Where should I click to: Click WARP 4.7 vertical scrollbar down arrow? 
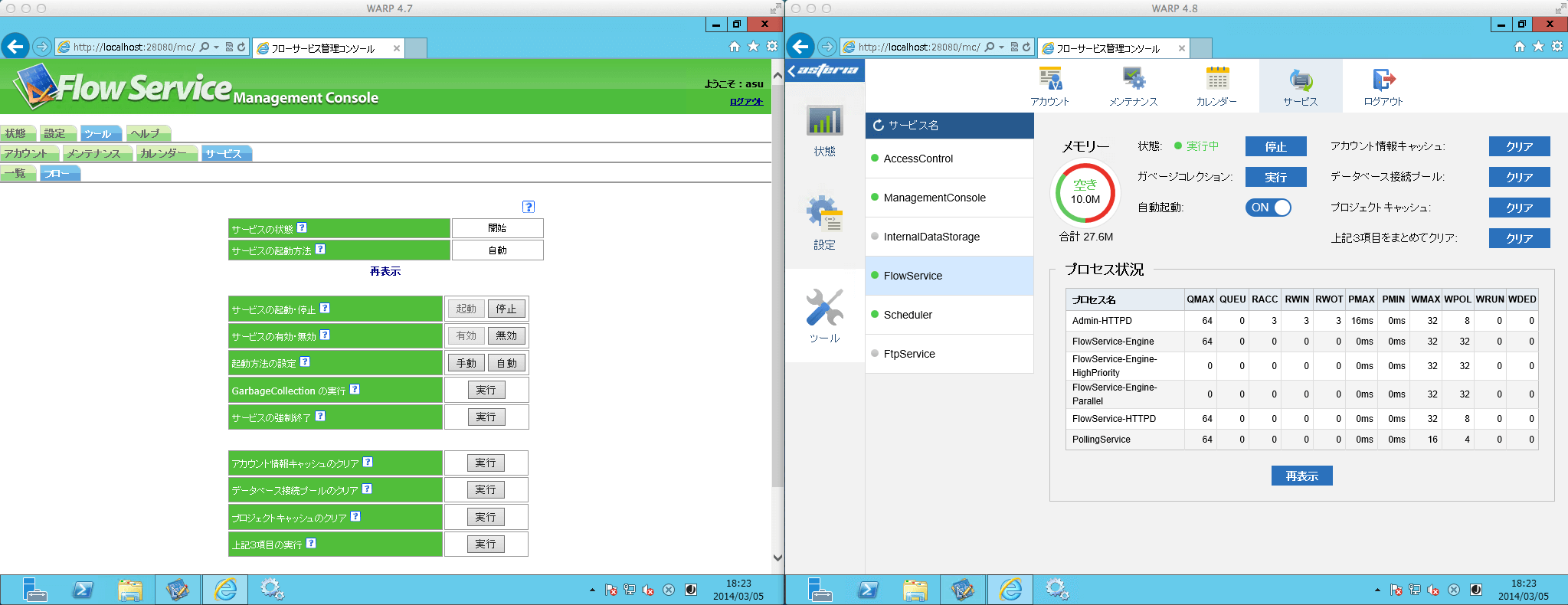tap(777, 558)
